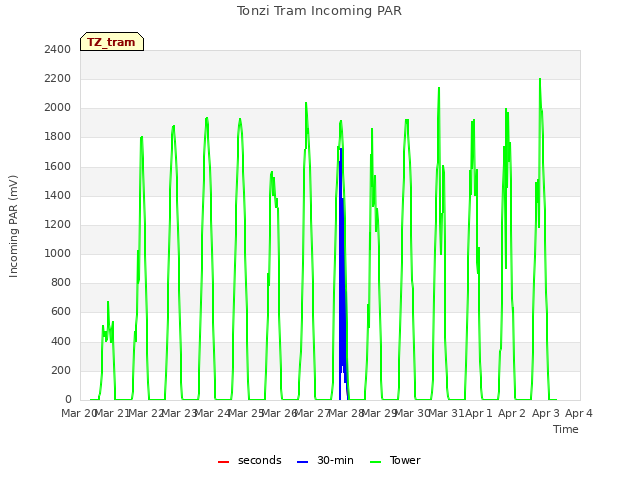
Task: Click the Mar 28 x-axis date label
Action: click(x=346, y=413)
